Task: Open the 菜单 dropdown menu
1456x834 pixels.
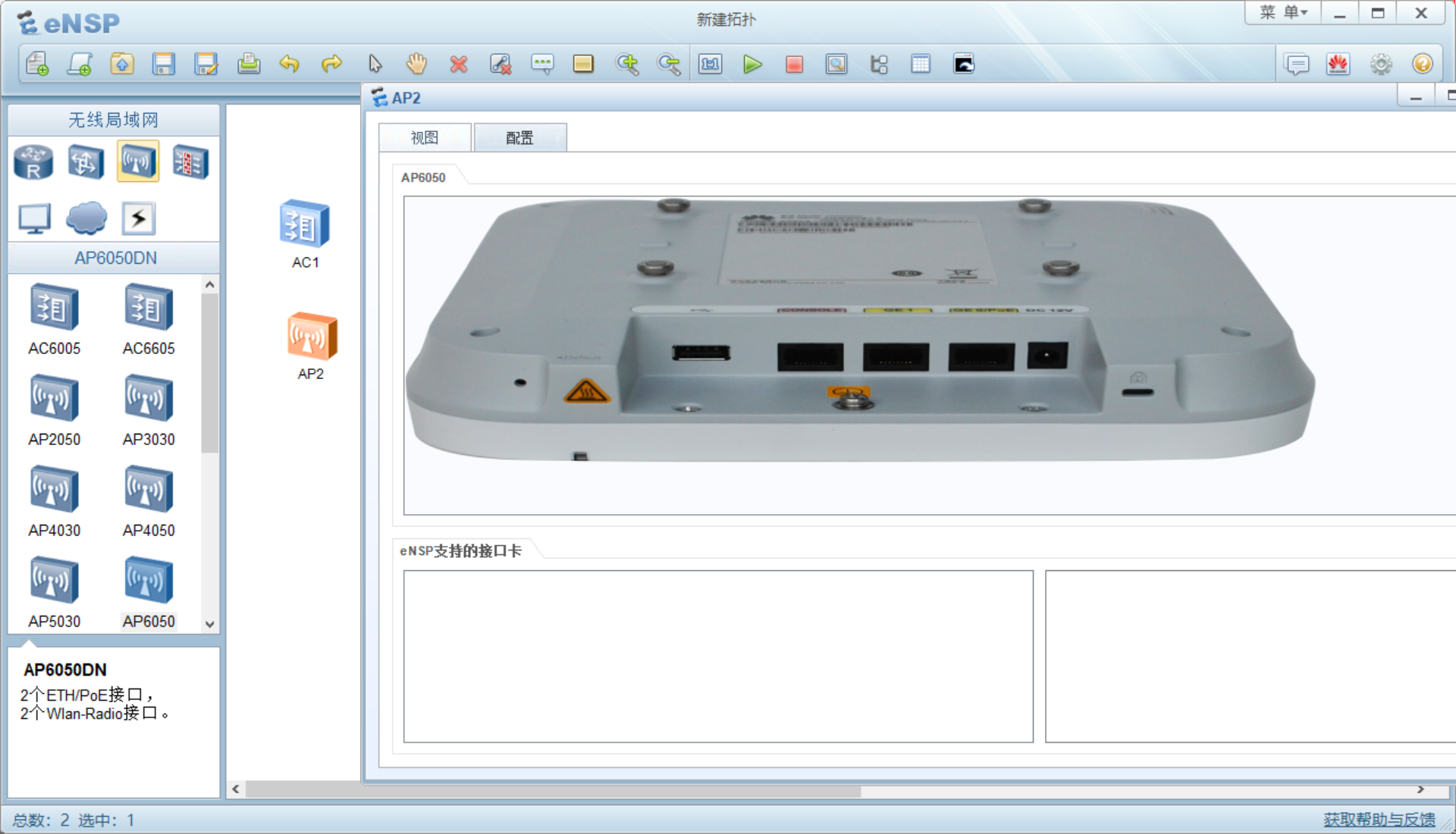Action: tap(1283, 13)
